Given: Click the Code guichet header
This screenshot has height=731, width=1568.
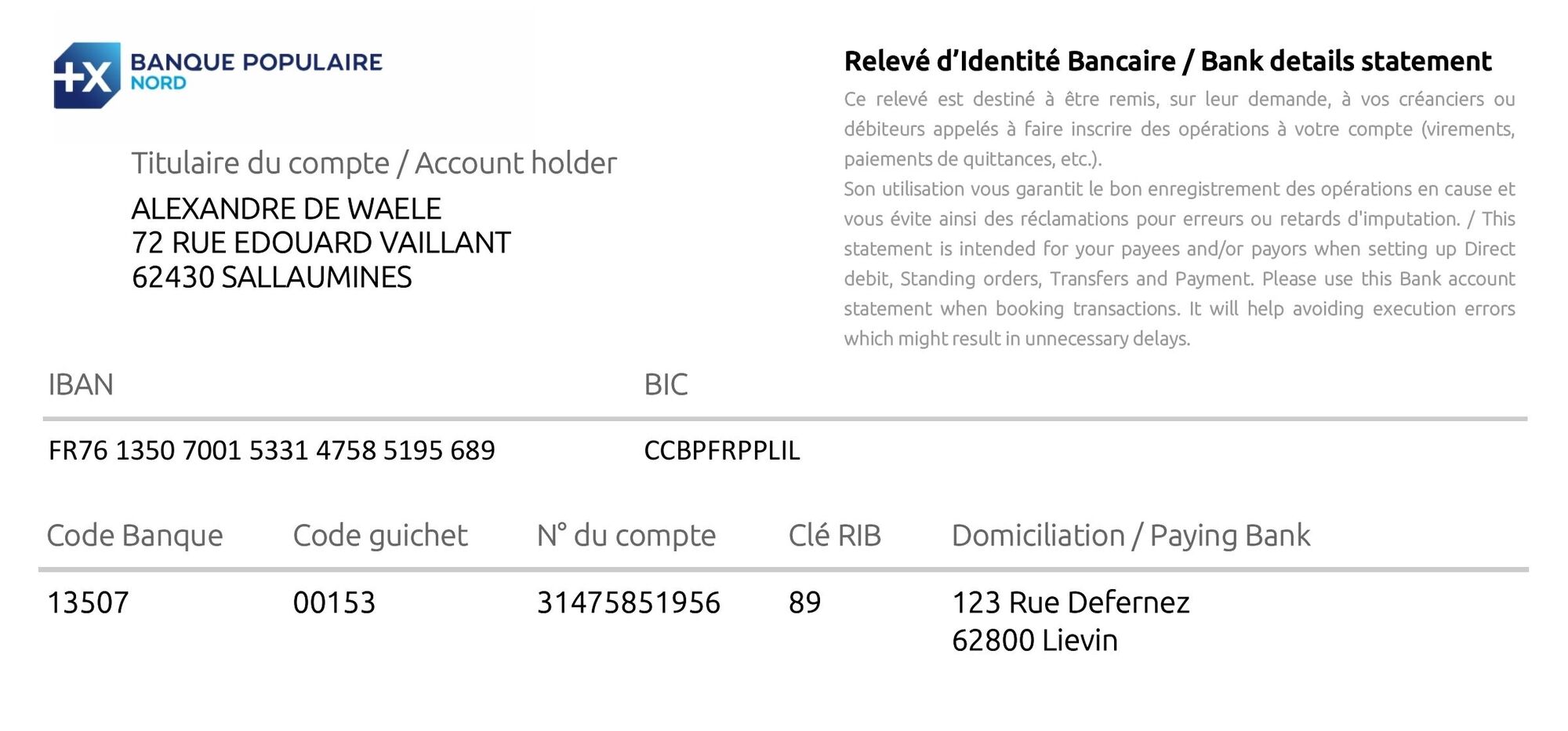Looking at the screenshot, I should [x=380, y=536].
